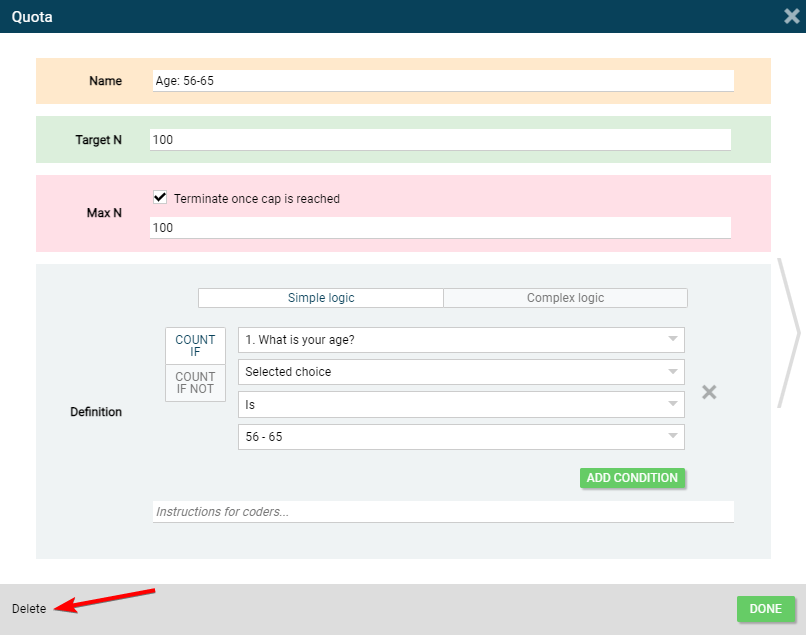Open the '1. What is your age?' dropdown
The width and height of the screenshot is (806, 635).
coord(461,340)
